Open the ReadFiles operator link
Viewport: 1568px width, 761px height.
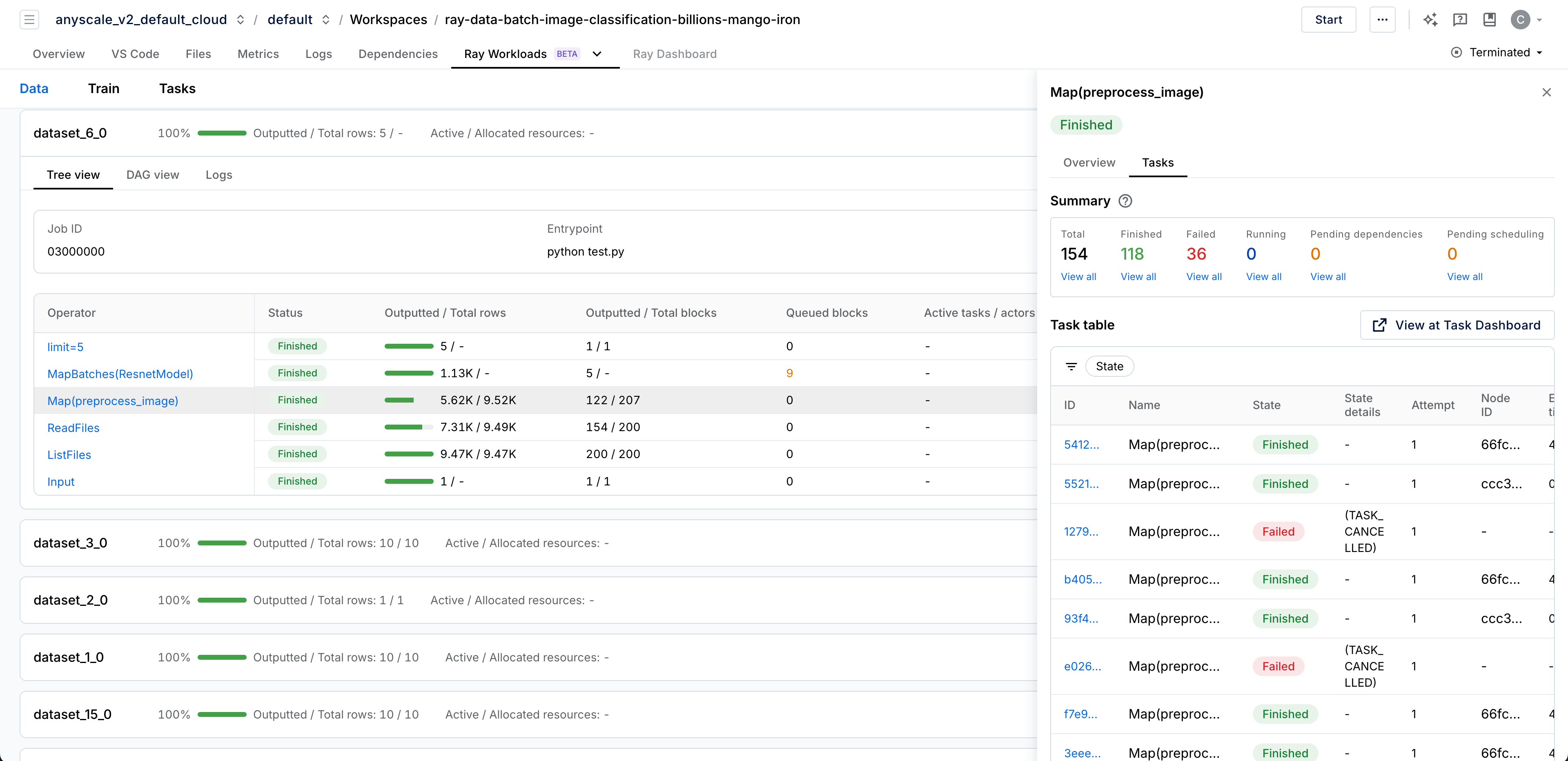pyautogui.click(x=73, y=427)
